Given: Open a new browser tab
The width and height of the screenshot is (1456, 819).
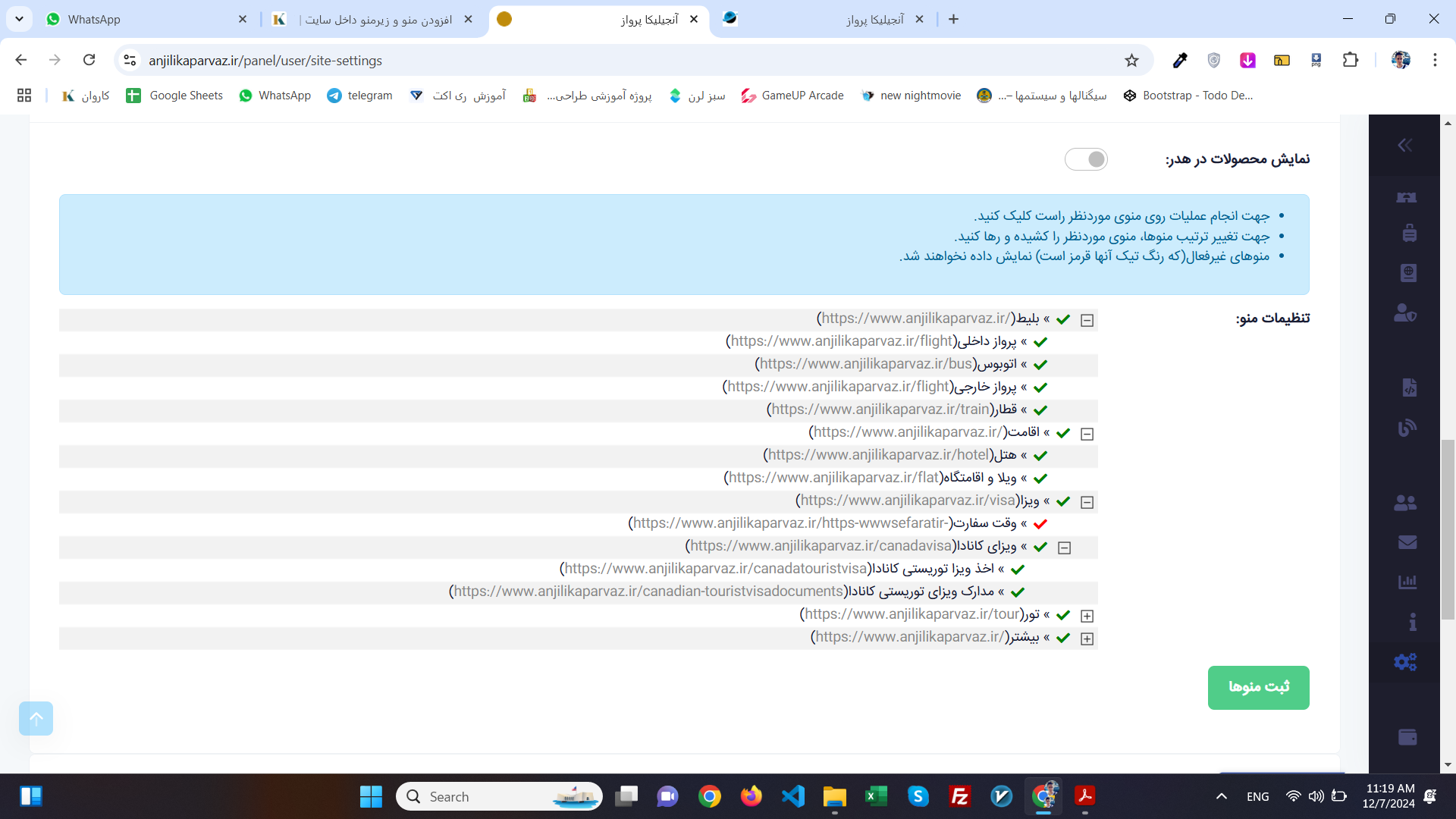Looking at the screenshot, I should coord(953,20).
